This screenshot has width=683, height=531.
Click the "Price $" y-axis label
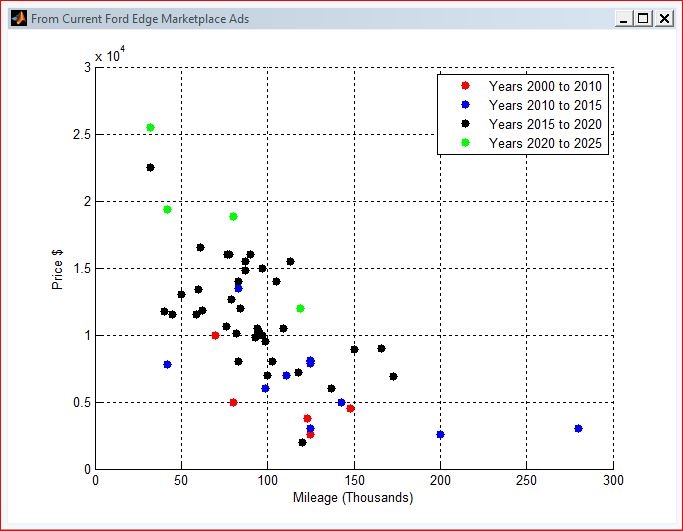58,268
